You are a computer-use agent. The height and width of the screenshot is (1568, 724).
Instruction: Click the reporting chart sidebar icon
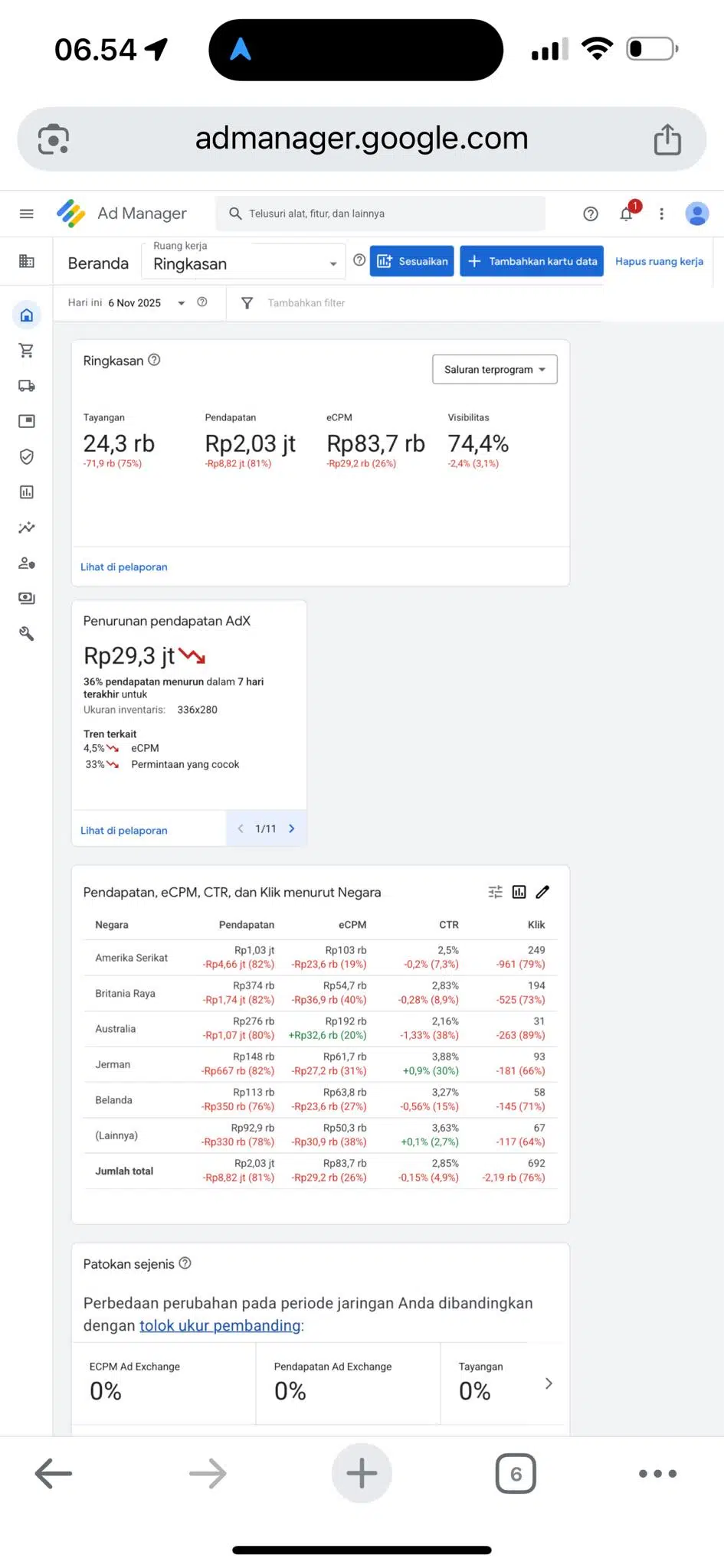point(26,492)
